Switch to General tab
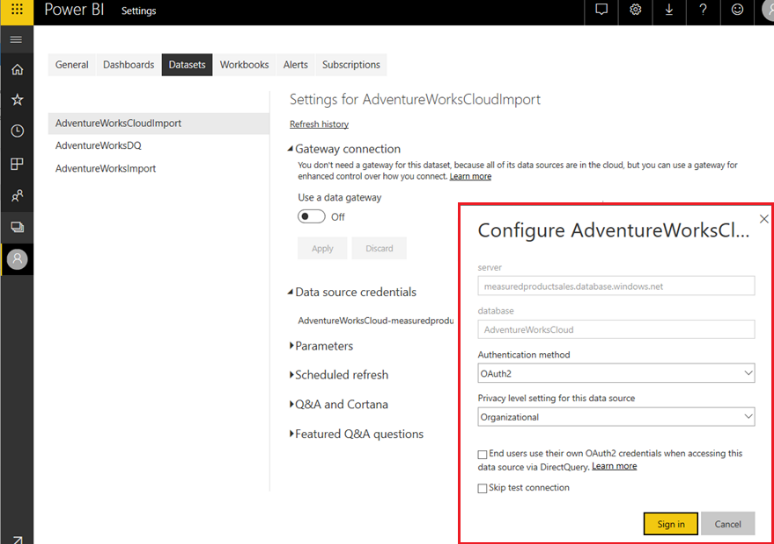The width and height of the screenshot is (774, 544). [x=72, y=65]
